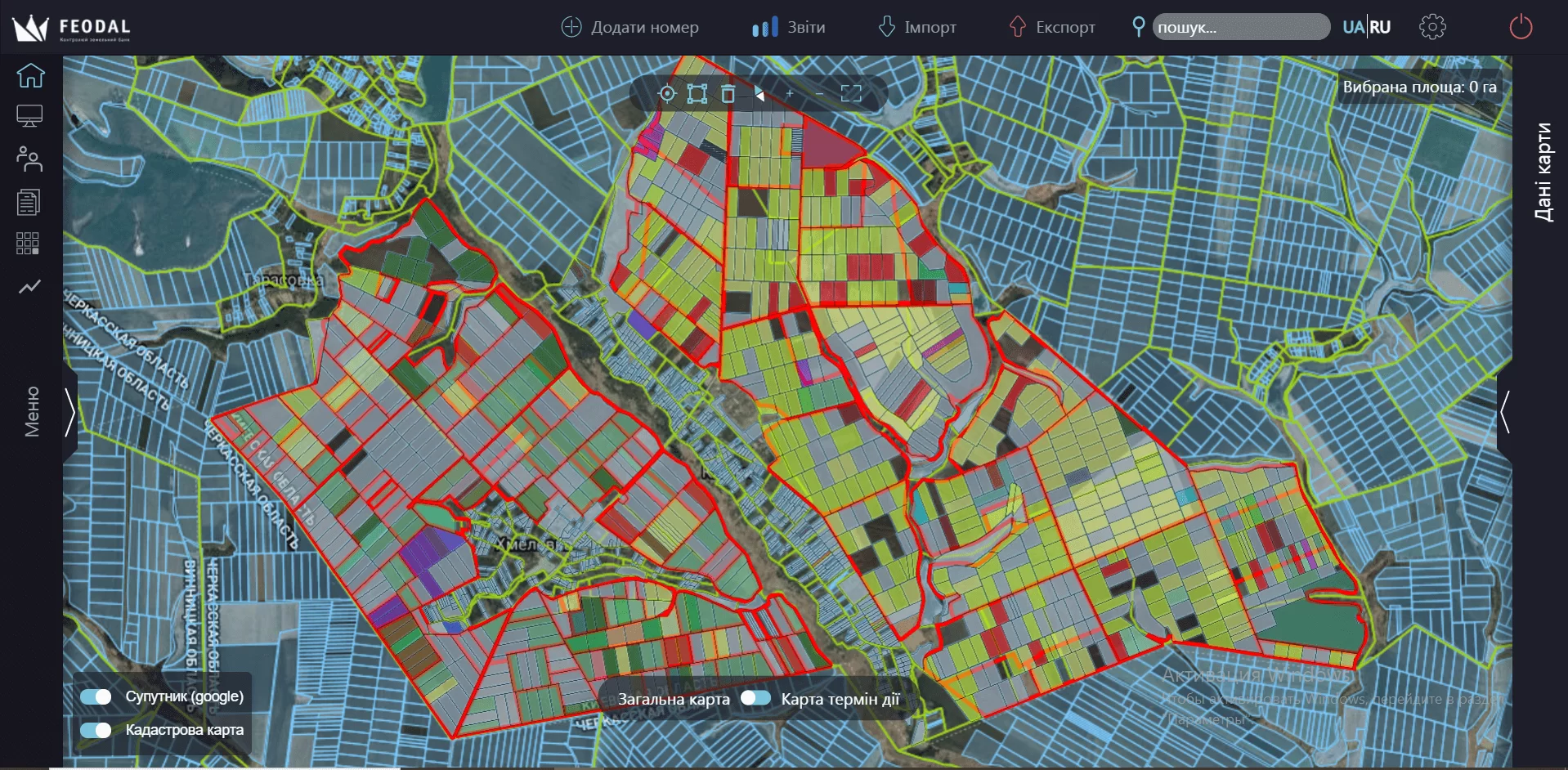Open the documents icon in sidebar

point(29,202)
